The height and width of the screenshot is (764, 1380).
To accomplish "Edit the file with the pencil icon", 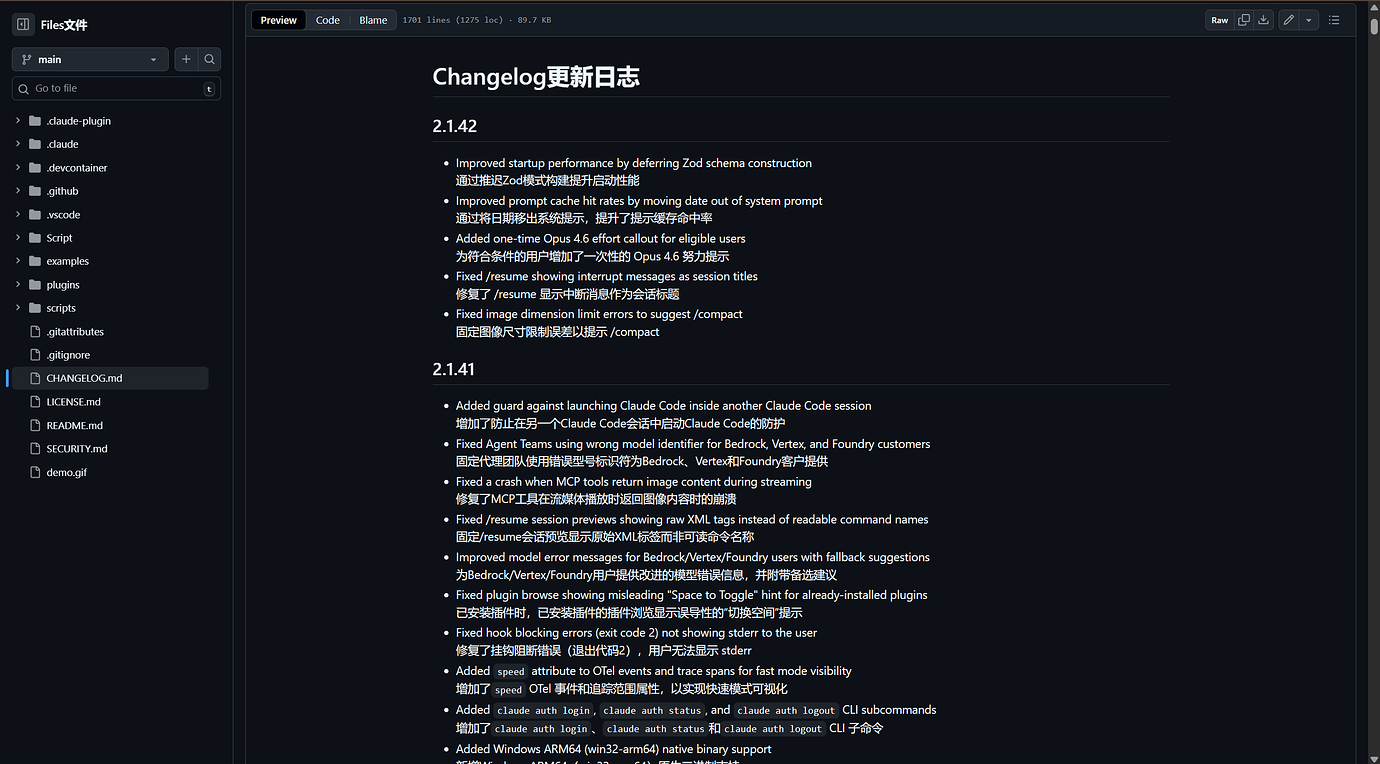I will point(1289,20).
